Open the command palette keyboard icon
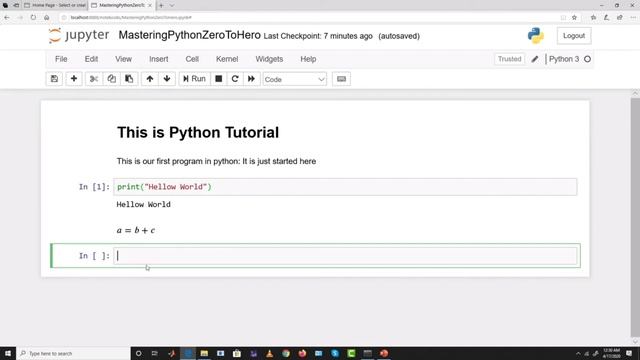The width and height of the screenshot is (640, 360). (342, 79)
